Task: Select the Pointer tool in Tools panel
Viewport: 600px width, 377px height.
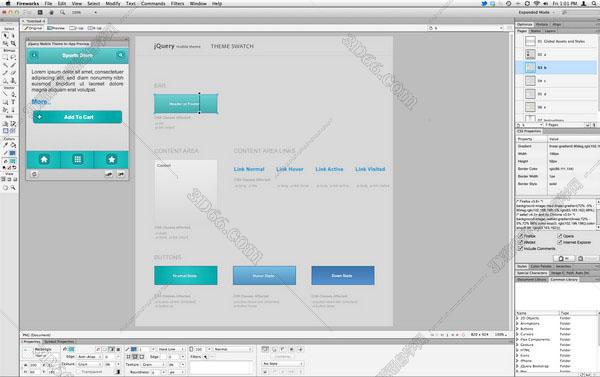Action: (x=5, y=35)
